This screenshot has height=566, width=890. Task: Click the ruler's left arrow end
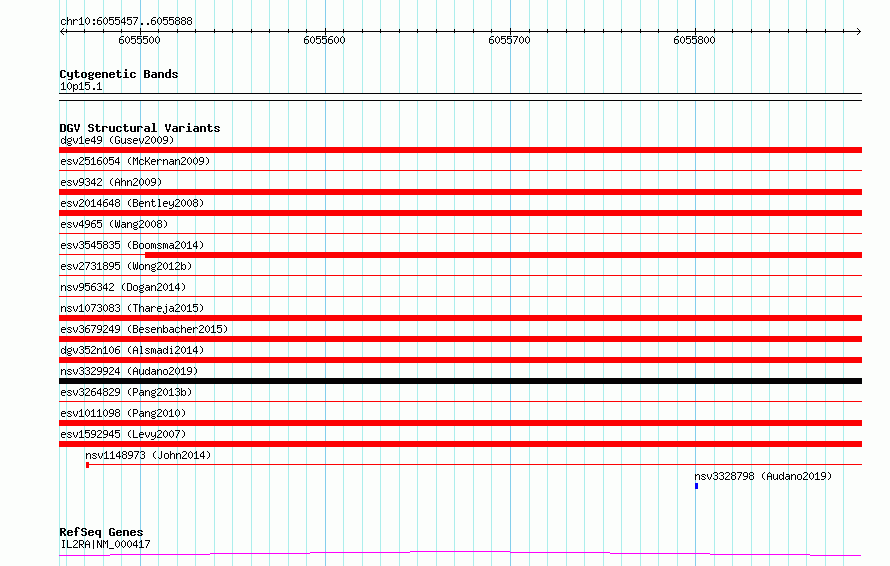(x=63, y=32)
